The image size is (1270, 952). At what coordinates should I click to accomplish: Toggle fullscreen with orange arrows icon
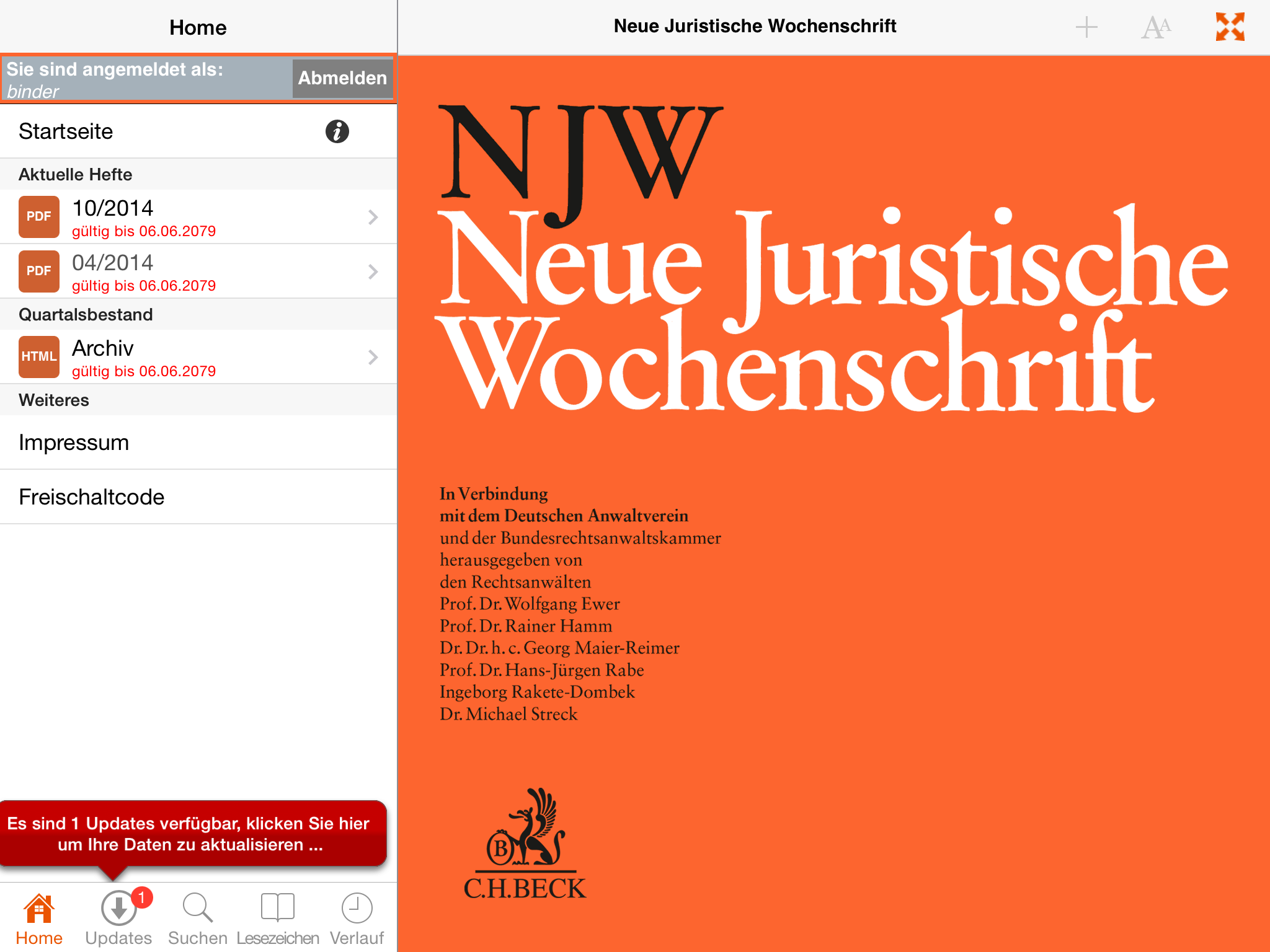1230,27
